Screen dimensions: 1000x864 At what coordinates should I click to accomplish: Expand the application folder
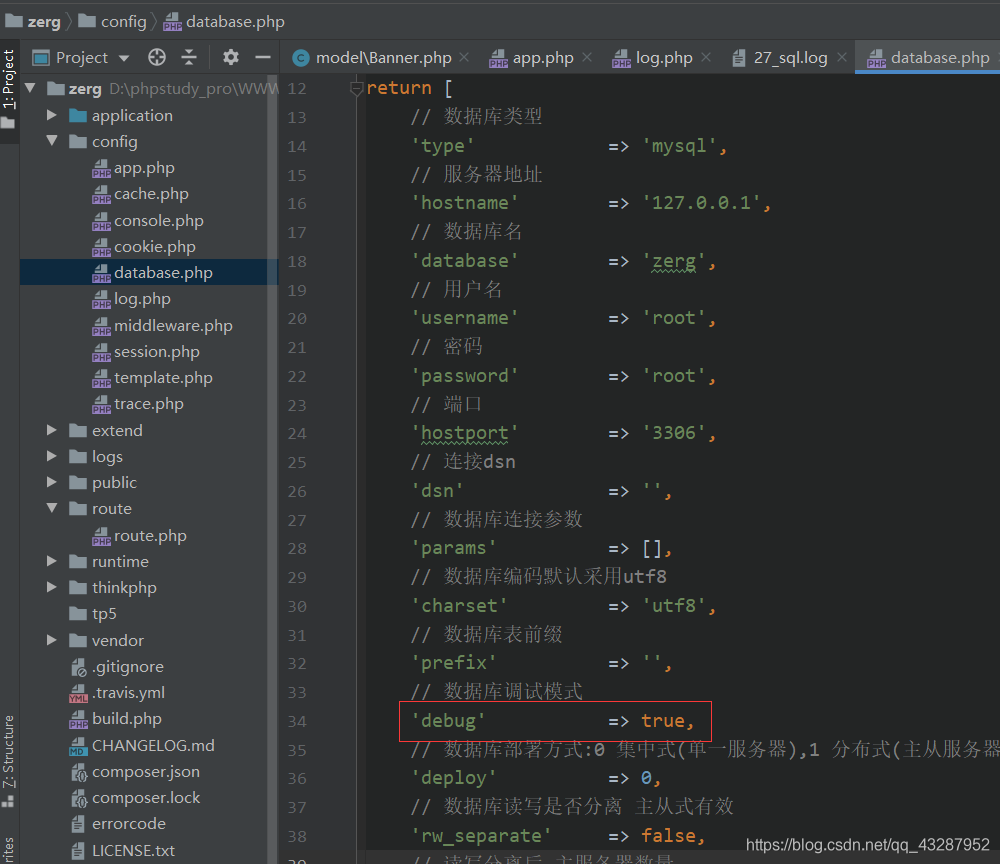[x=52, y=115]
